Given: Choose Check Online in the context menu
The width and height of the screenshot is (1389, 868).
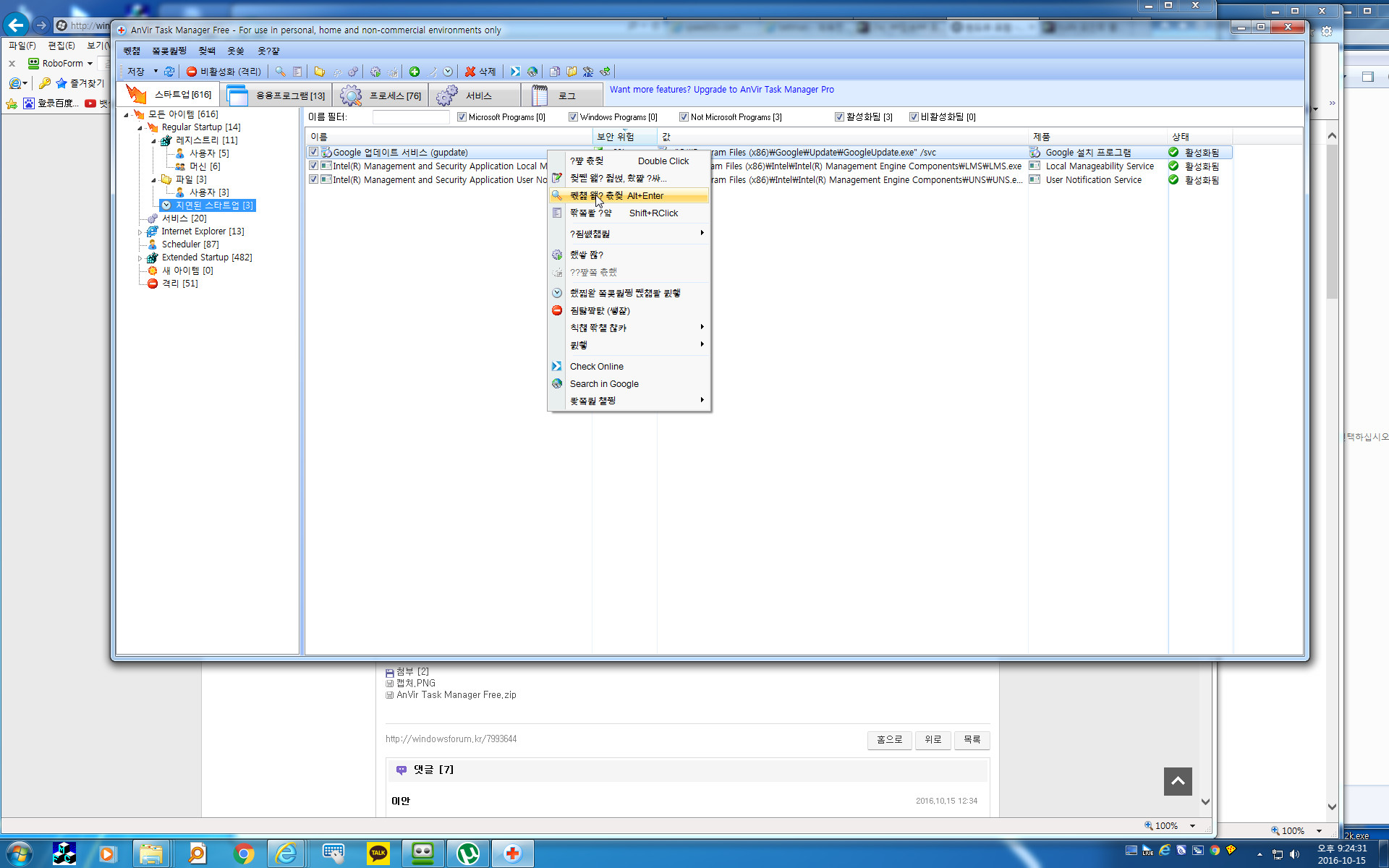Looking at the screenshot, I should (629, 367).
